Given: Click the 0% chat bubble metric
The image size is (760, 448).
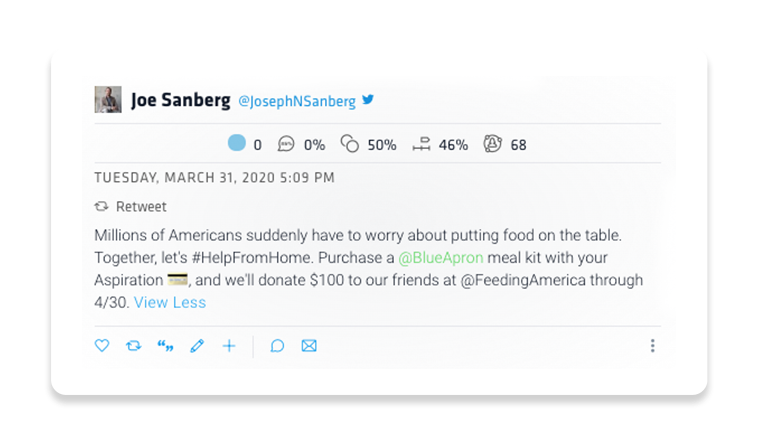Looking at the screenshot, I should point(286,144).
